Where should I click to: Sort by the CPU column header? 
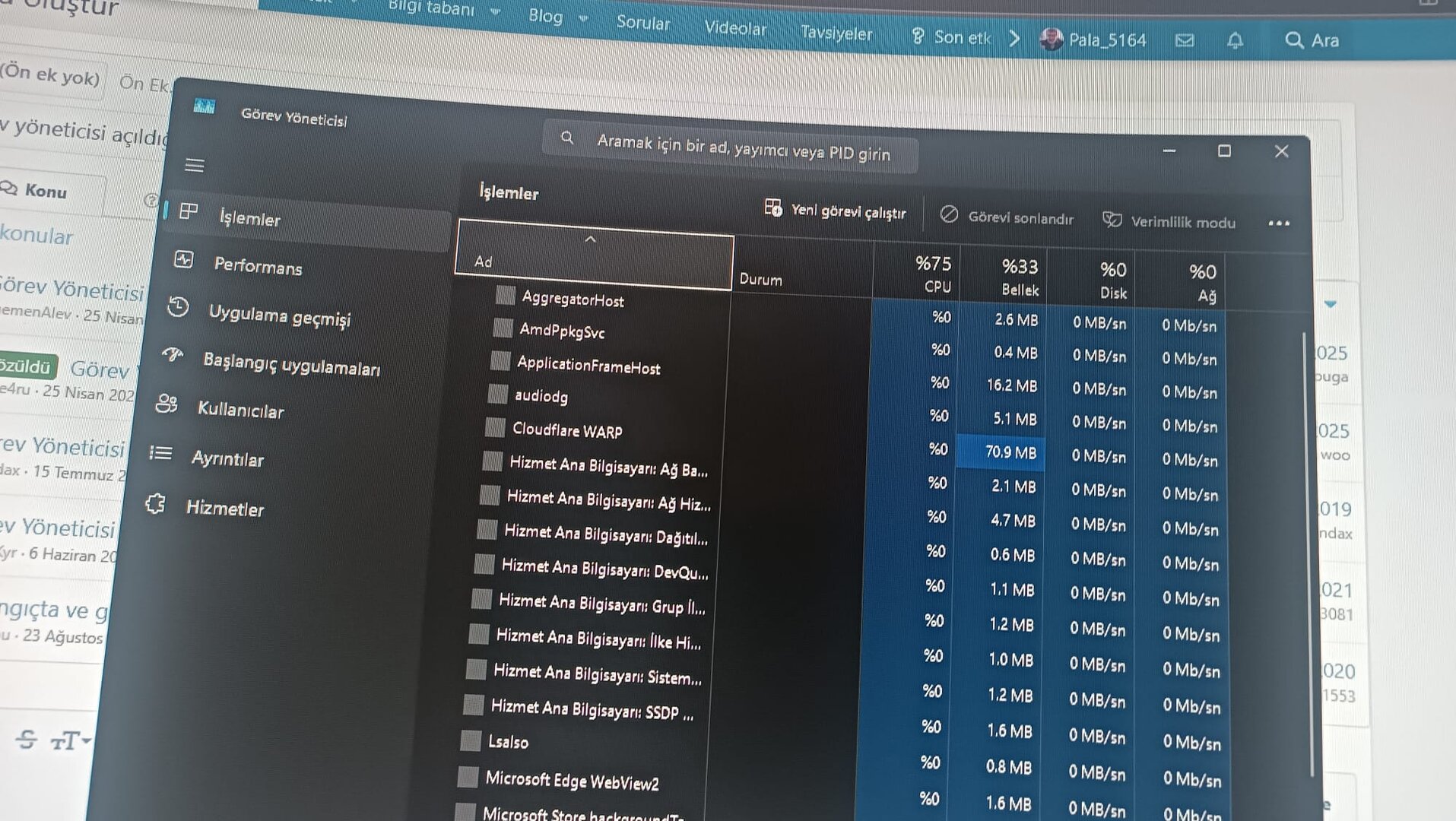point(917,272)
